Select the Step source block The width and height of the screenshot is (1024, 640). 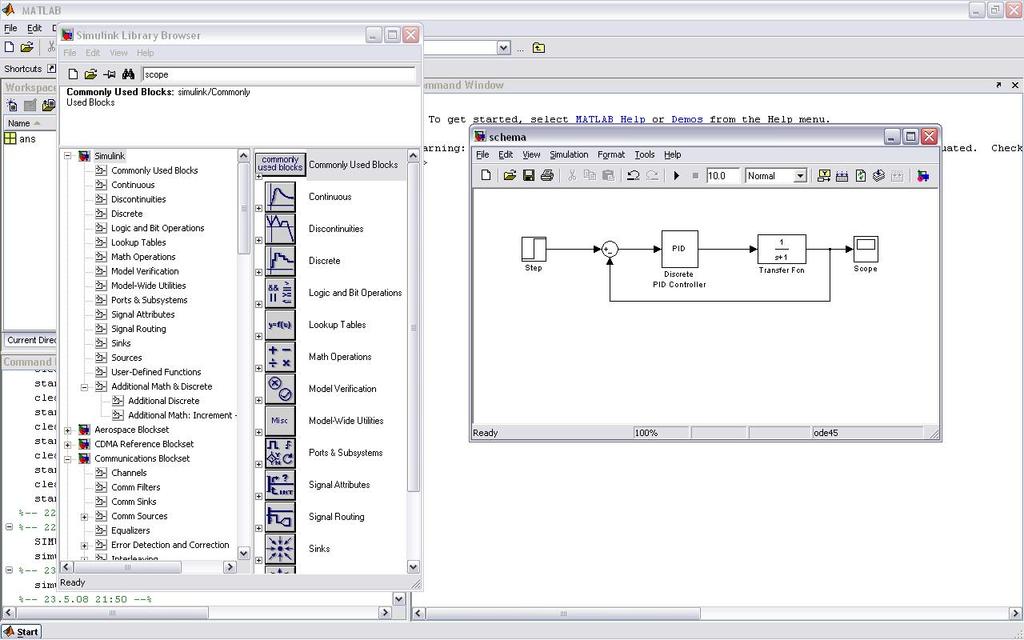(x=534, y=249)
